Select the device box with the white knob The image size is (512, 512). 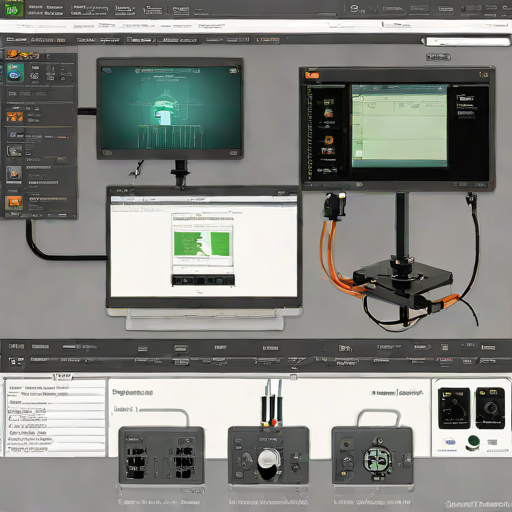[x=268, y=455]
